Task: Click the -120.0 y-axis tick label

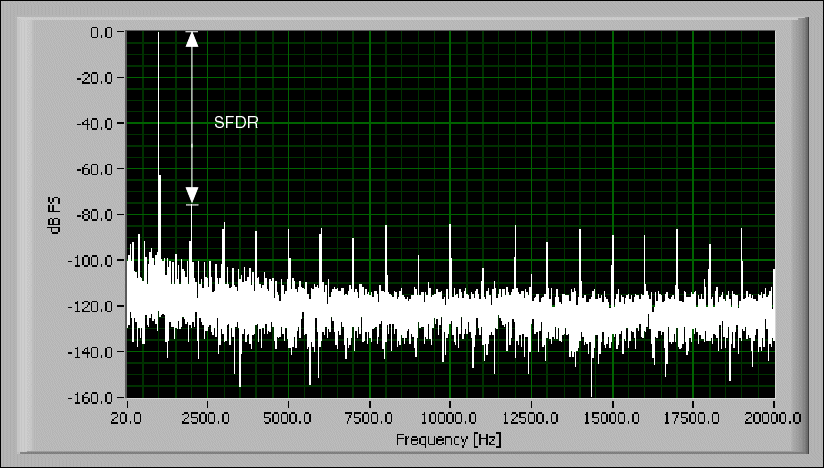Action: [x=98, y=307]
